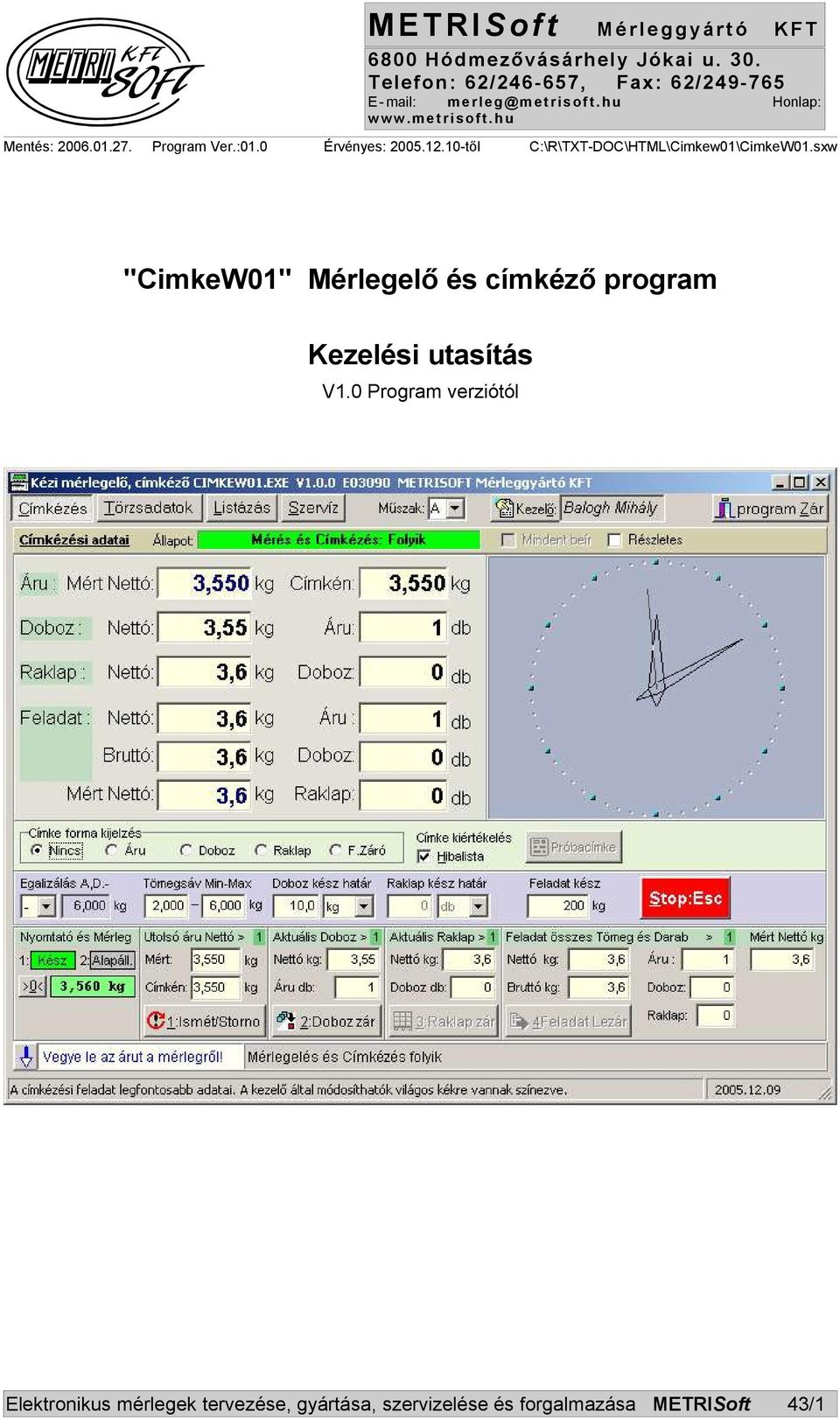Click the Raklap Nettó 3,6 kg field

(x=204, y=672)
